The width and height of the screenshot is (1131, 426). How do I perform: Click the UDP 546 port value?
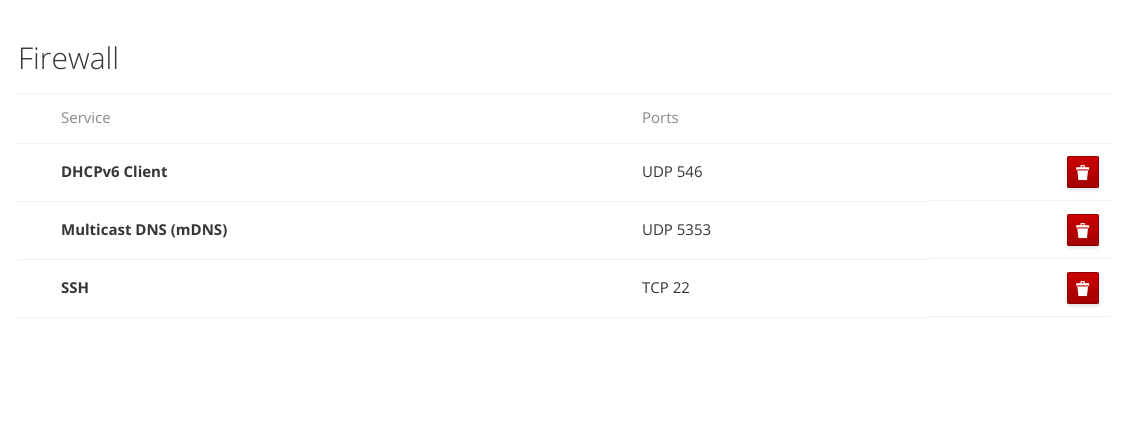click(x=672, y=172)
